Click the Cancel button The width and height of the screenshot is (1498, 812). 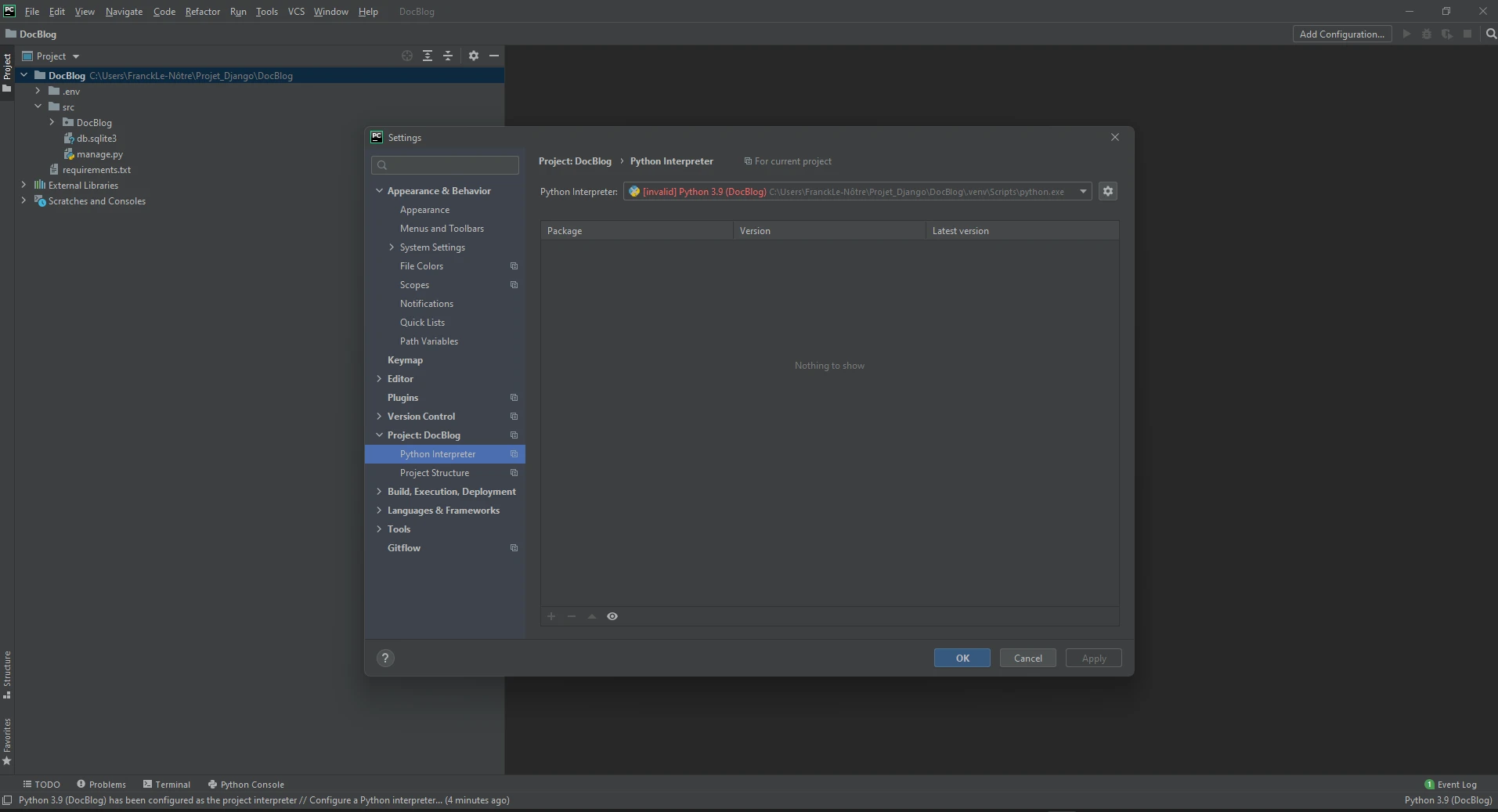pyautogui.click(x=1027, y=658)
